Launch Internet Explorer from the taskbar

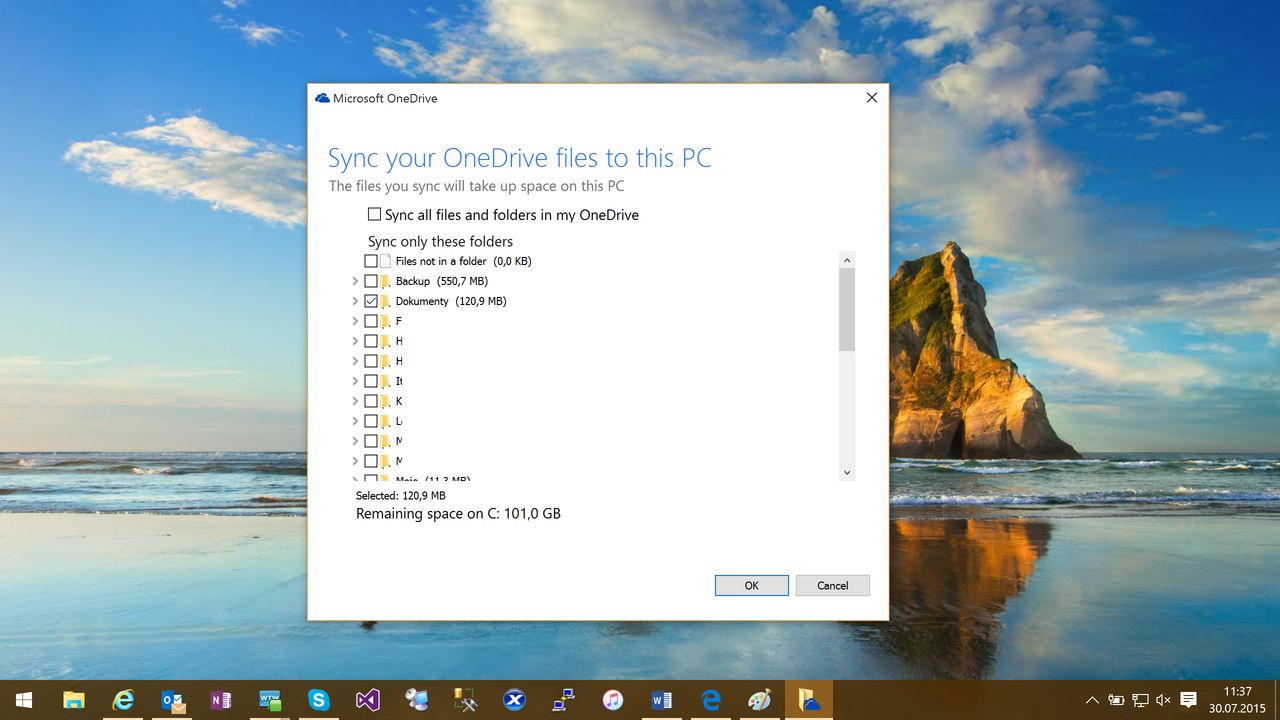tap(123, 700)
